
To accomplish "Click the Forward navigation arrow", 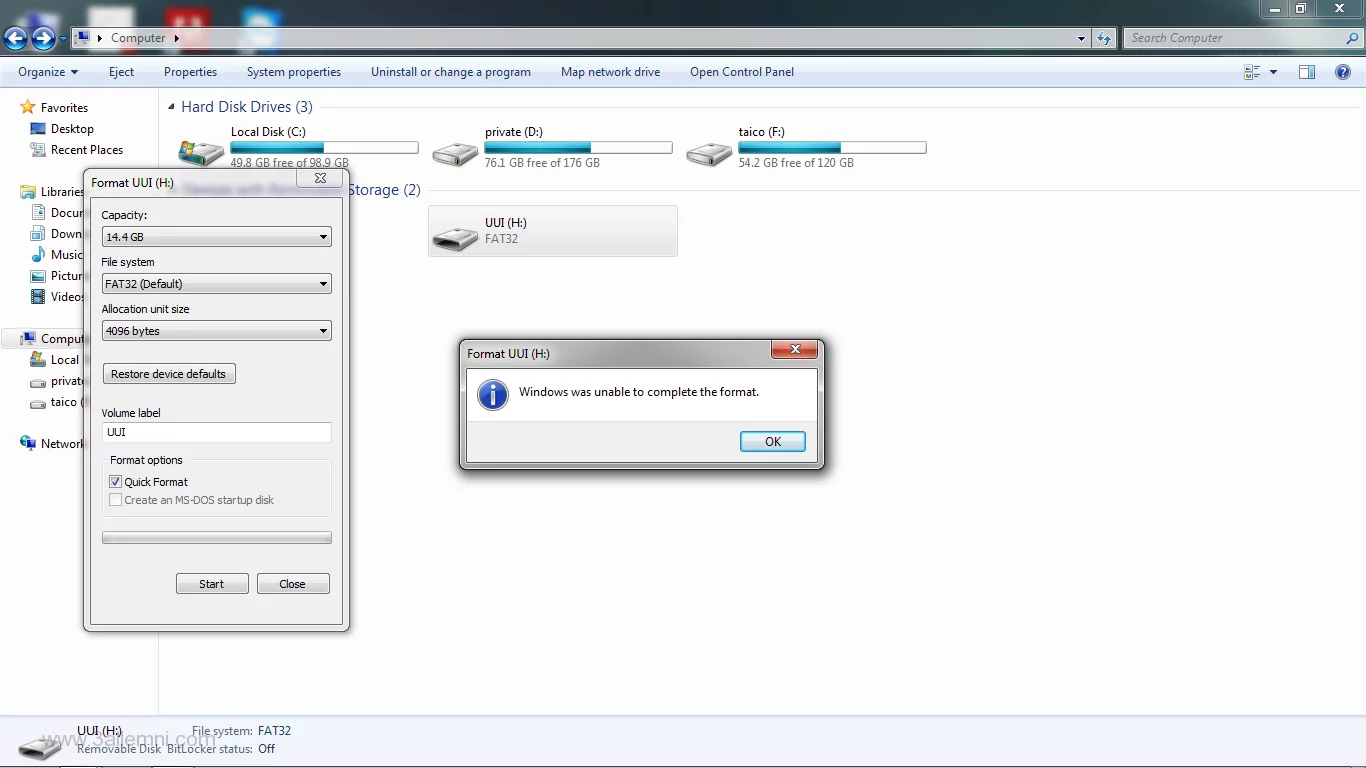I will pyautogui.click(x=43, y=39).
